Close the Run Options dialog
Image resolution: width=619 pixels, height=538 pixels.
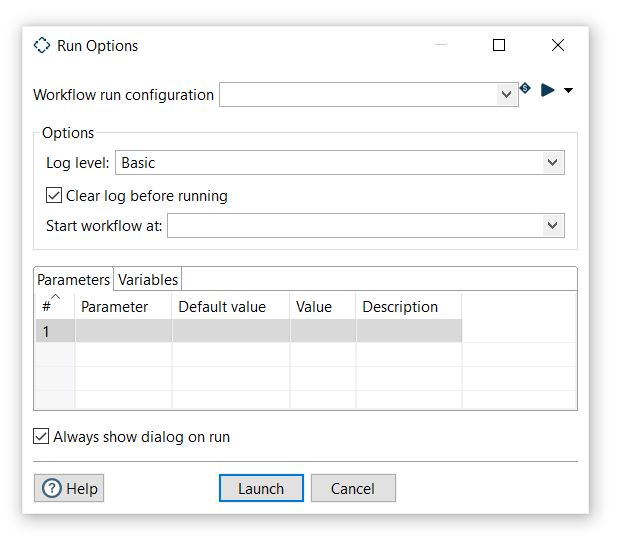pos(558,46)
